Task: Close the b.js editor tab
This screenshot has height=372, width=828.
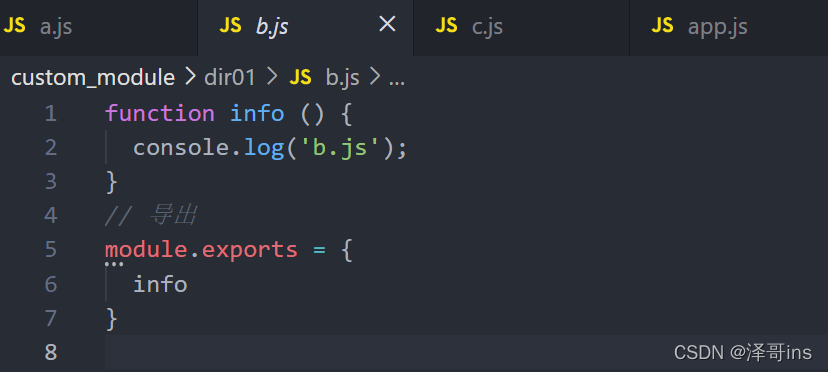Action: (x=387, y=24)
